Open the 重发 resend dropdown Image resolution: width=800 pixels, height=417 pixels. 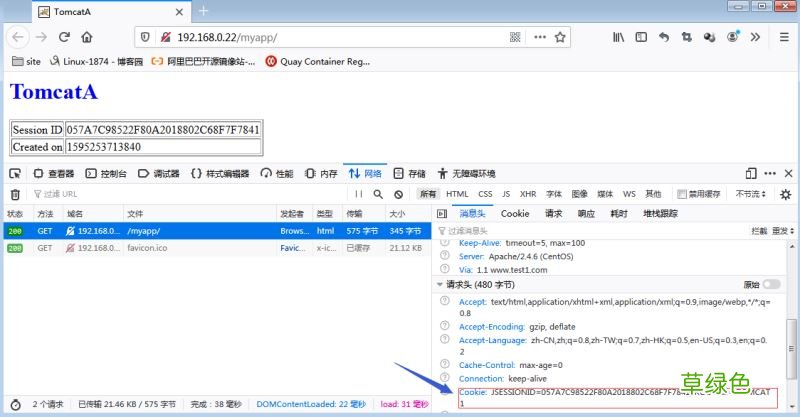783,231
